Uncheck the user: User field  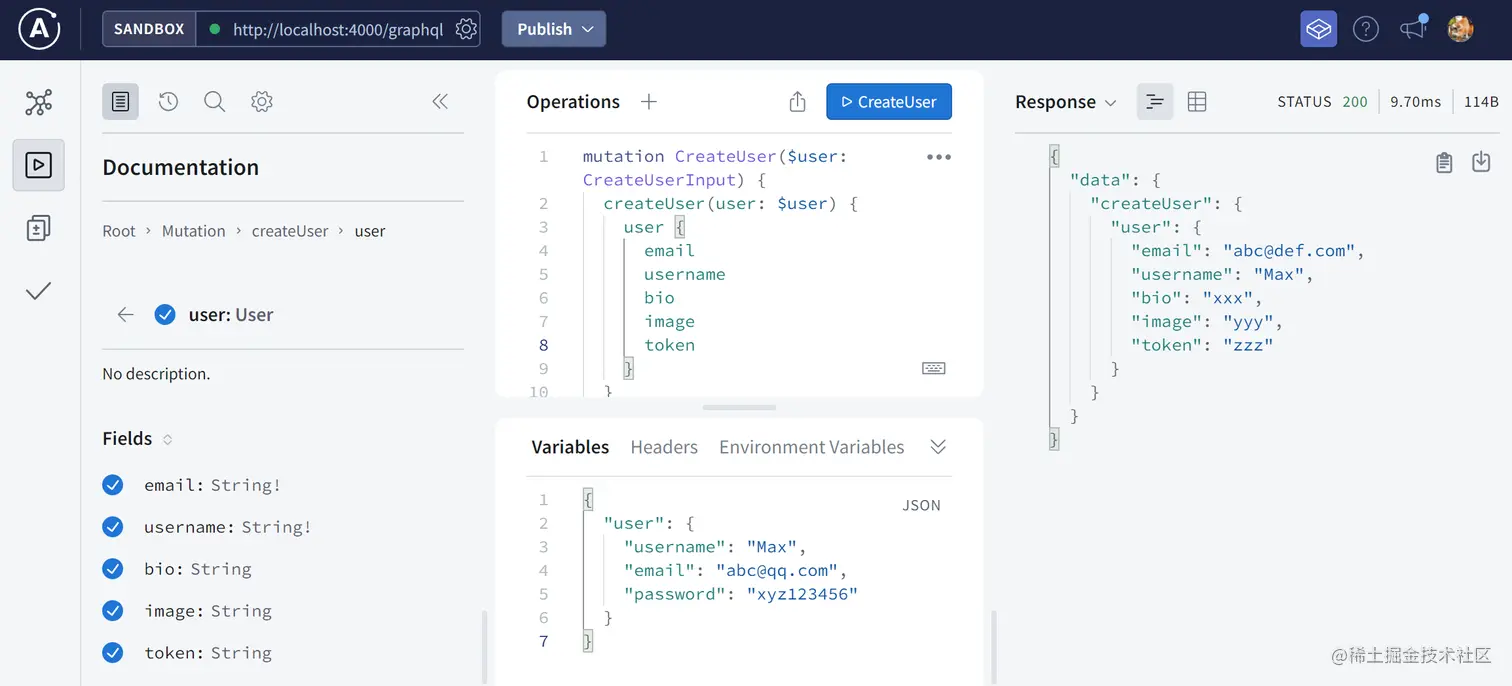[165, 315]
